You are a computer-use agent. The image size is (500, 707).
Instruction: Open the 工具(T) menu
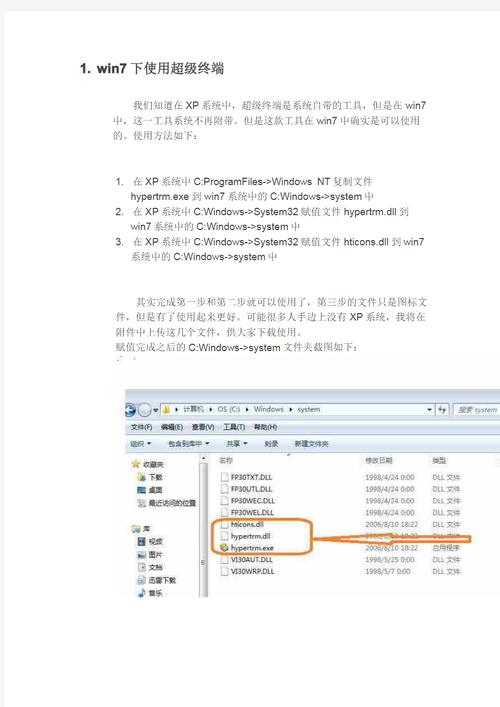(x=234, y=427)
